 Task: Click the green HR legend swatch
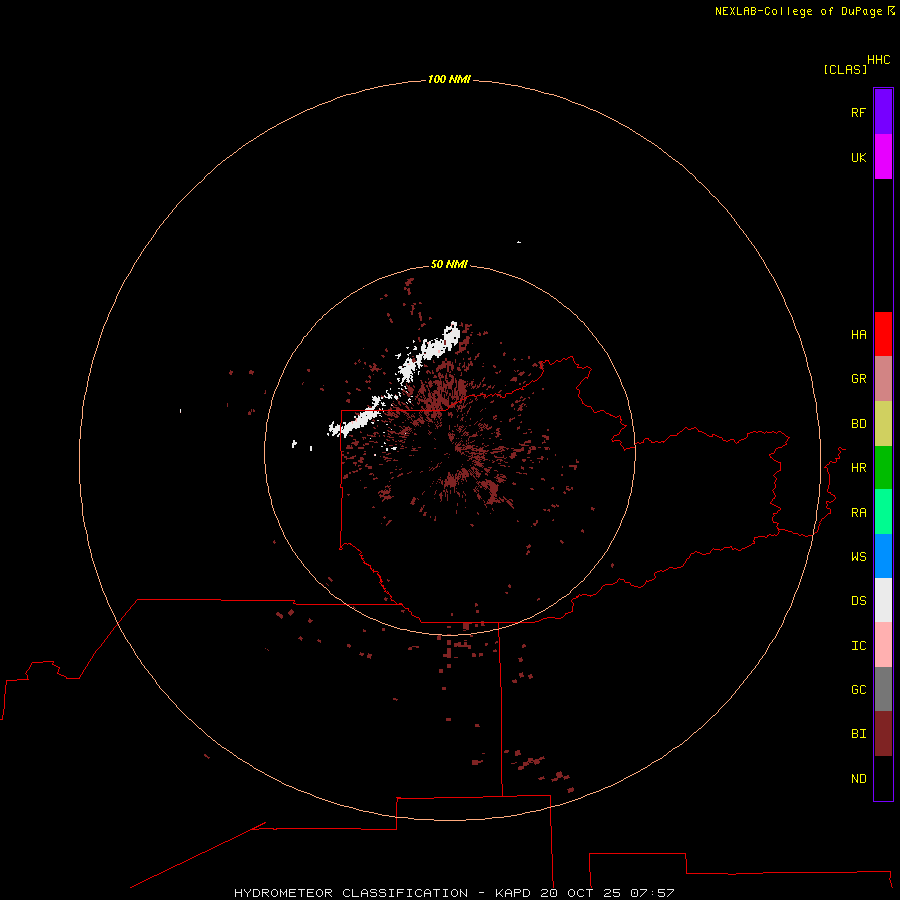tap(883, 468)
